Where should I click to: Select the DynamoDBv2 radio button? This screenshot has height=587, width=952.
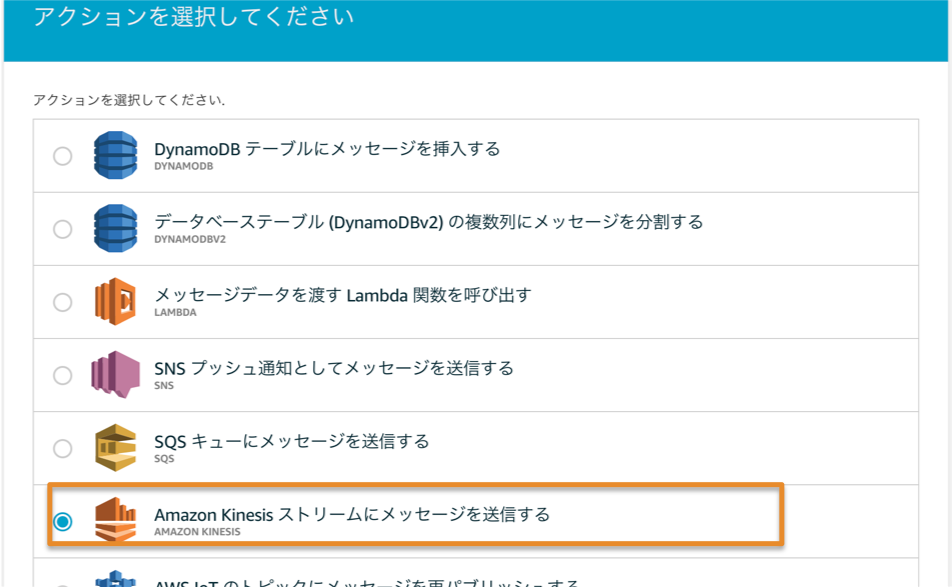pyautogui.click(x=63, y=229)
